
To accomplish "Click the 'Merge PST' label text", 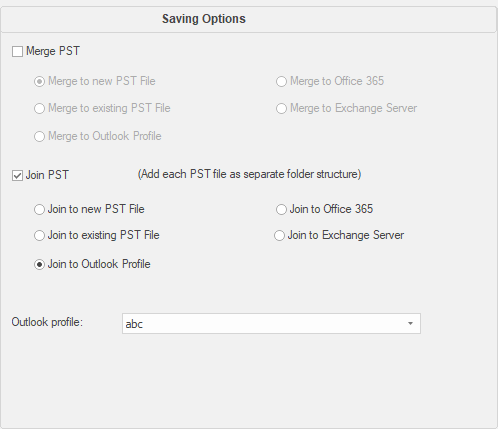I will click(x=53, y=51).
